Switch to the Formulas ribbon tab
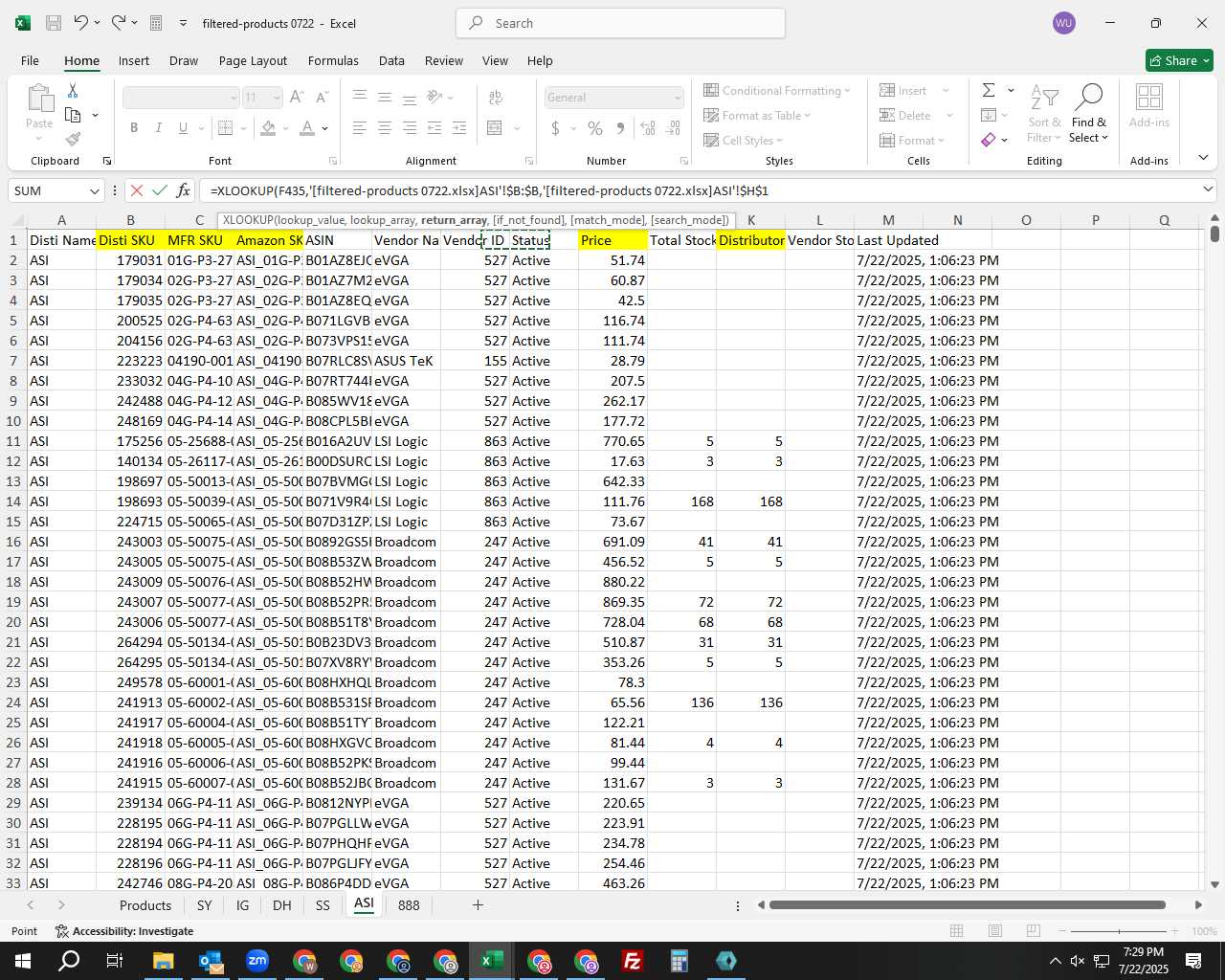Image resolution: width=1225 pixels, height=980 pixels. (333, 60)
